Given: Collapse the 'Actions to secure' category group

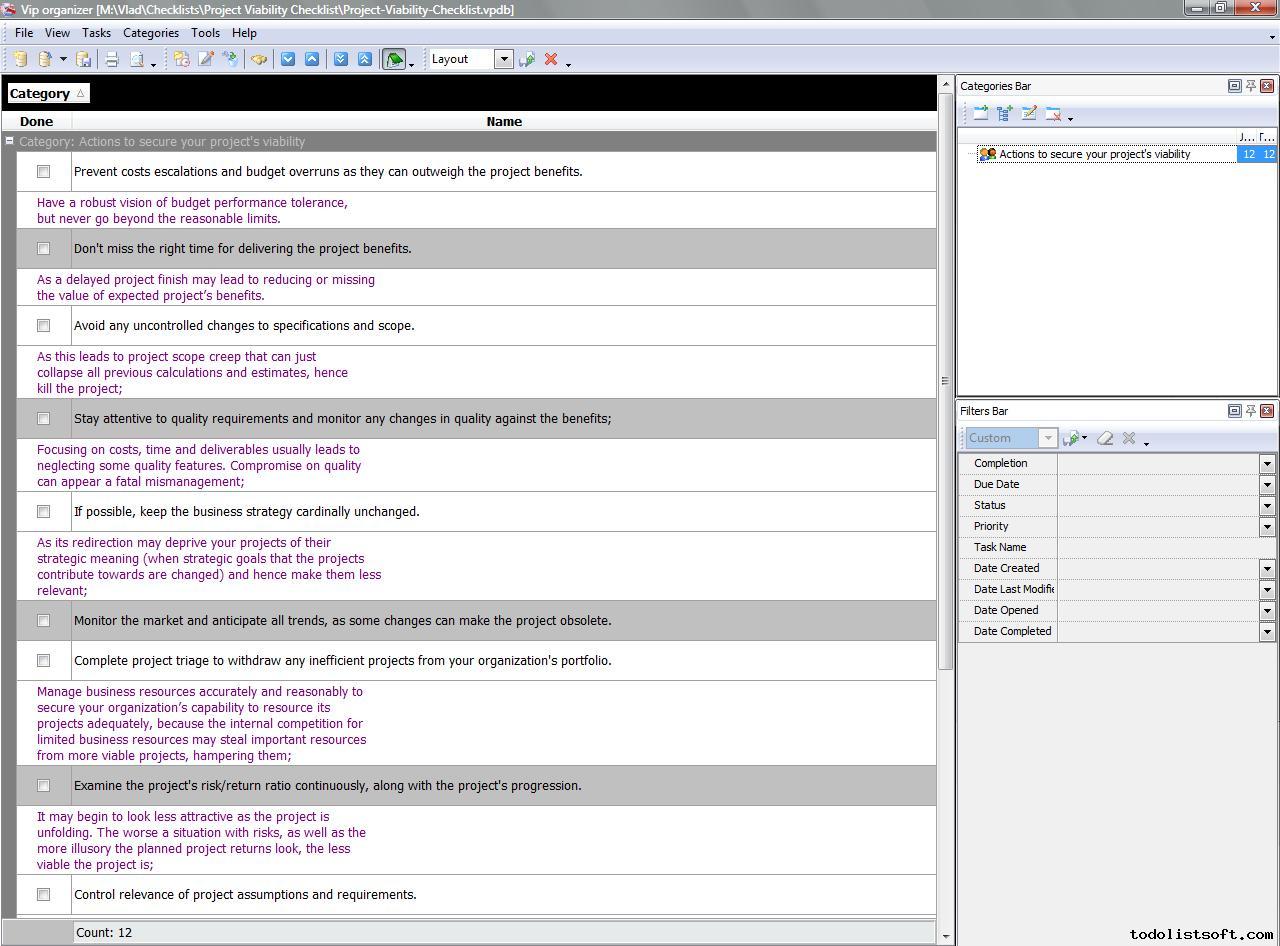Looking at the screenshot, I should click(x=10, y=142).
